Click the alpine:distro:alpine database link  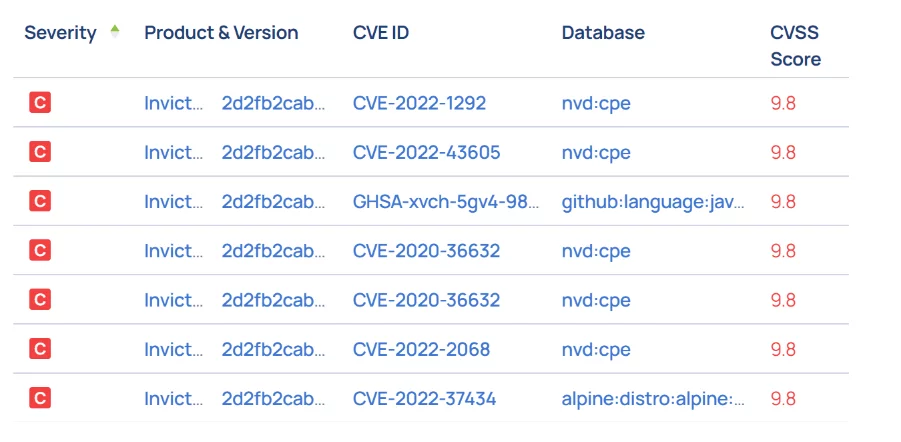point(653,399)
